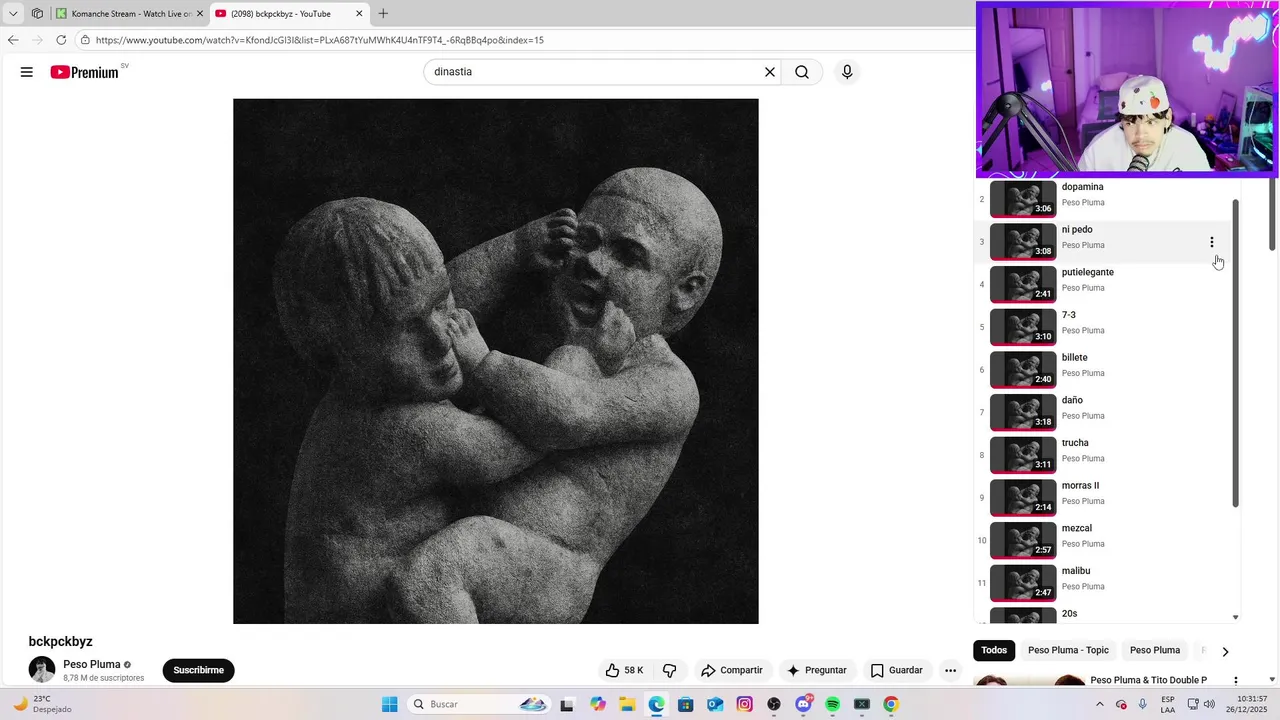Show more chips with right arrow
Image resolution: width=1280 pixels, height=720 pixels.
(1225, 651)
